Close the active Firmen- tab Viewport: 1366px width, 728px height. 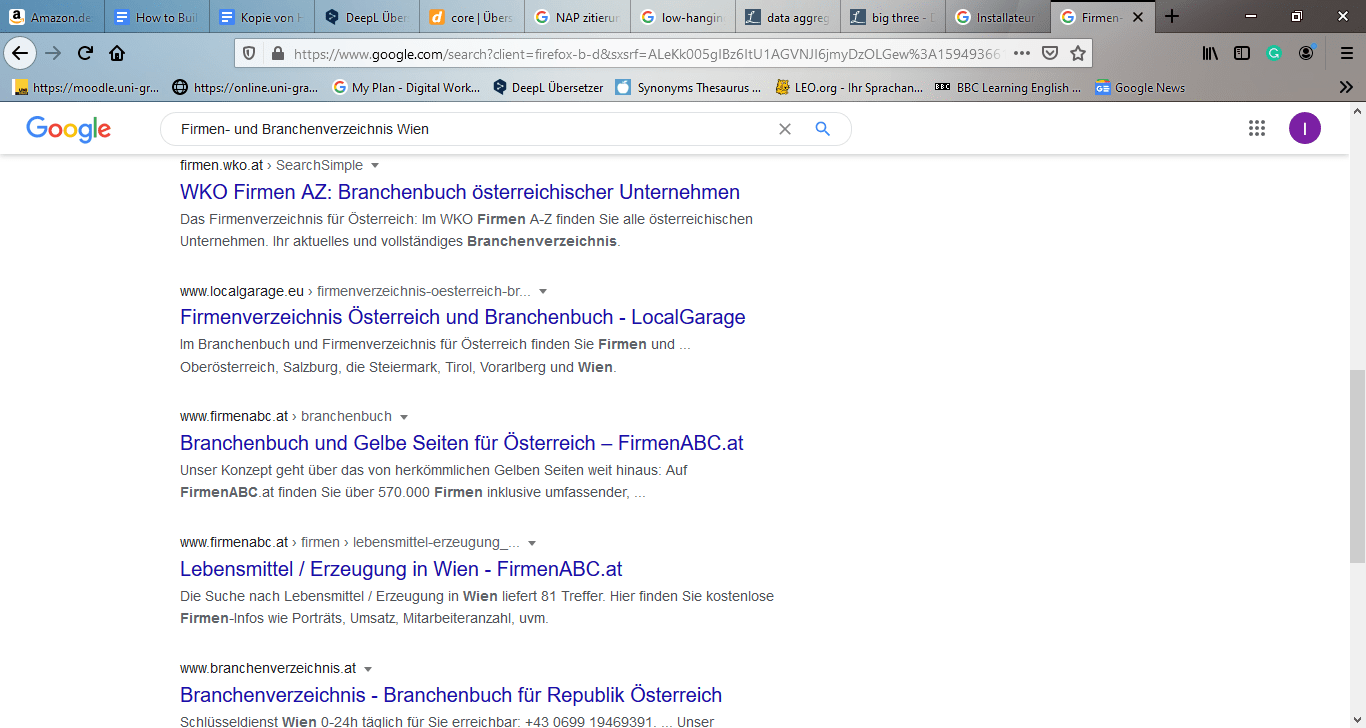click(1137, 17)
